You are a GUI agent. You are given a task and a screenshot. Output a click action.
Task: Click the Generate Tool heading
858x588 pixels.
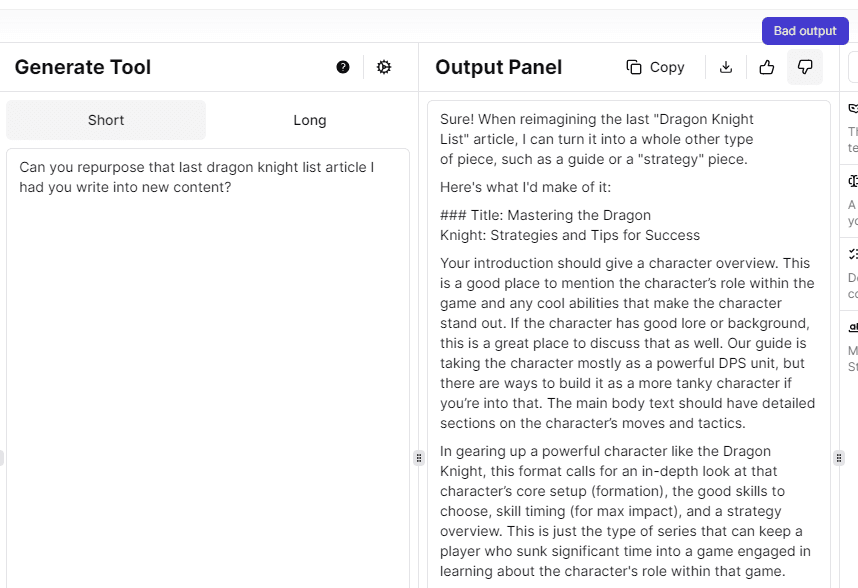pyautogui.click(x=83, y=67)
